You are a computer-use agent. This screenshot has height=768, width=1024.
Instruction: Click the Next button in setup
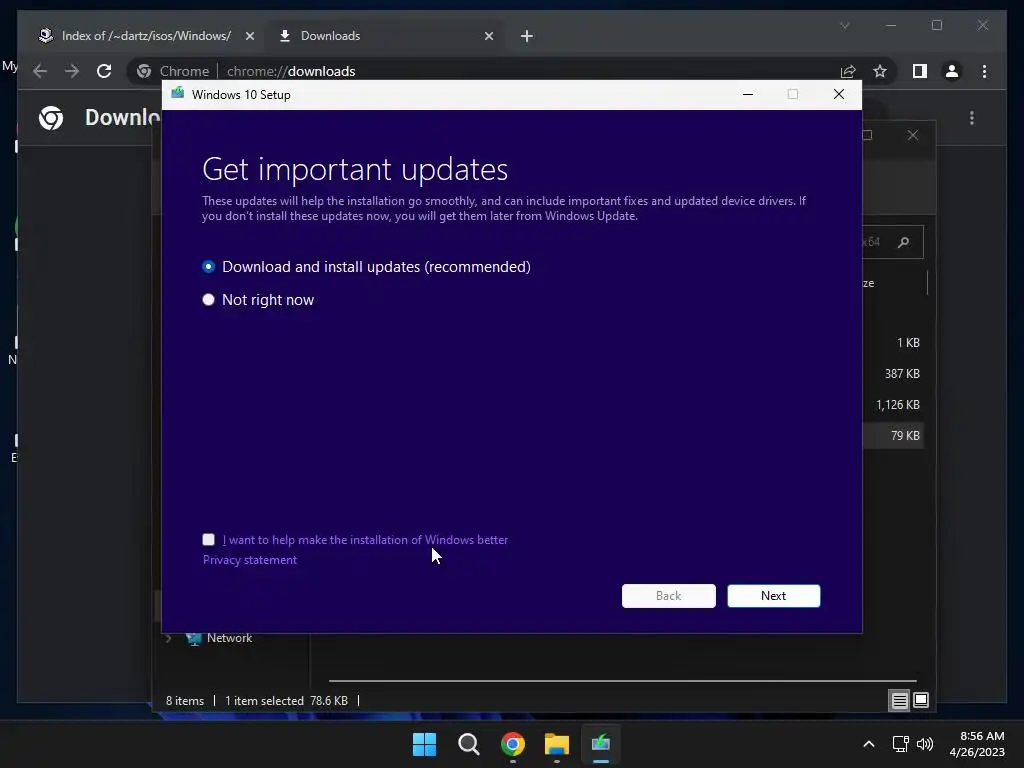pos(773,596)
